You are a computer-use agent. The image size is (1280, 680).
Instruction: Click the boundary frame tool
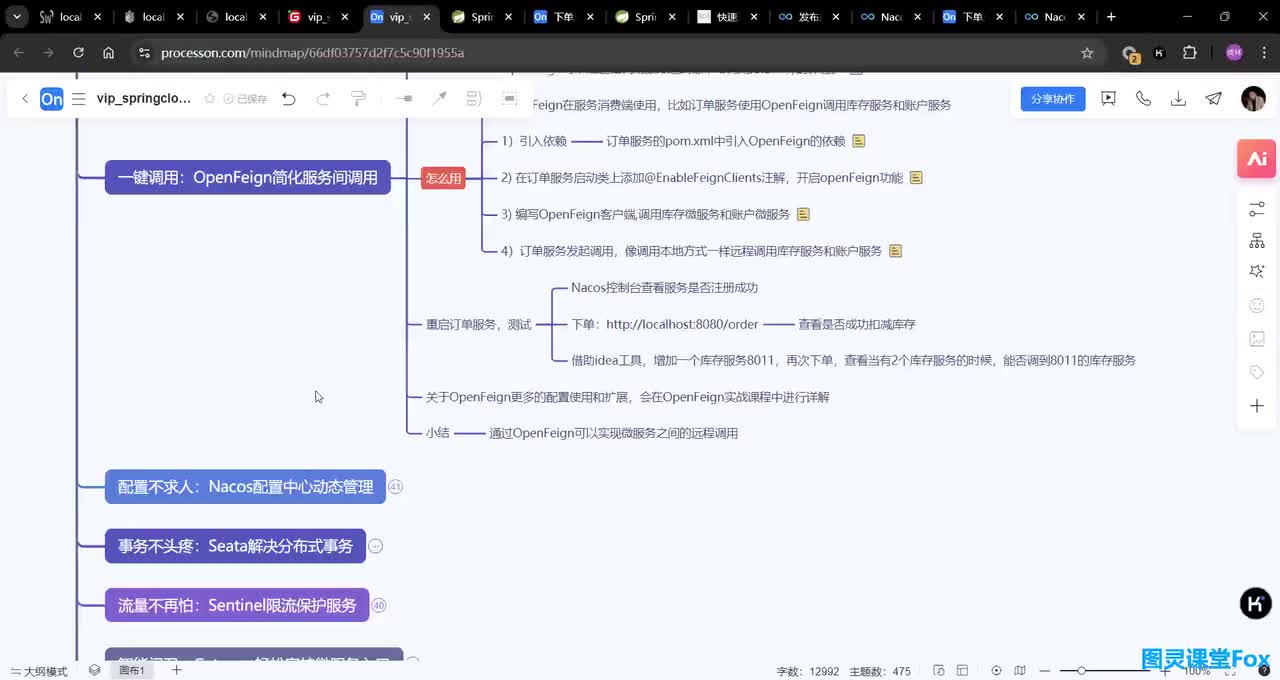(x=509, y=98)
